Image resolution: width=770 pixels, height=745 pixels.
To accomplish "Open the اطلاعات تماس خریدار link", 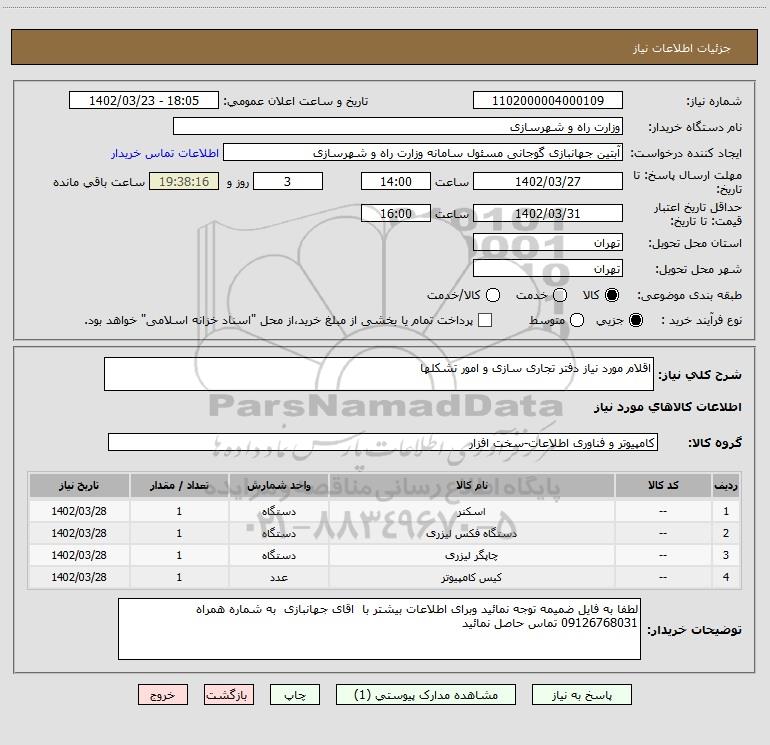I will coord(165,153).
